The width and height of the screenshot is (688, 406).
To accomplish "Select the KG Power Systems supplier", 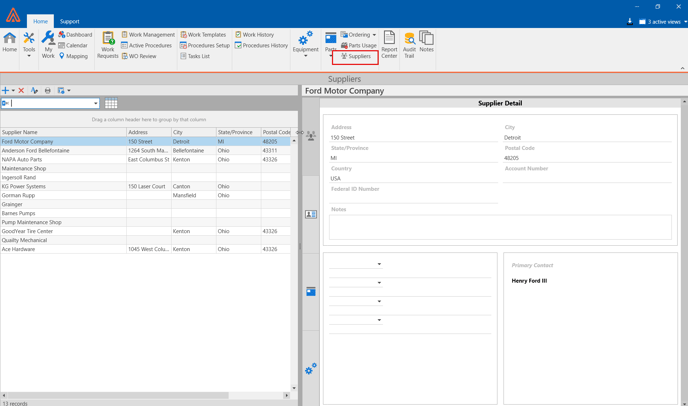I will tap(145, 187).
